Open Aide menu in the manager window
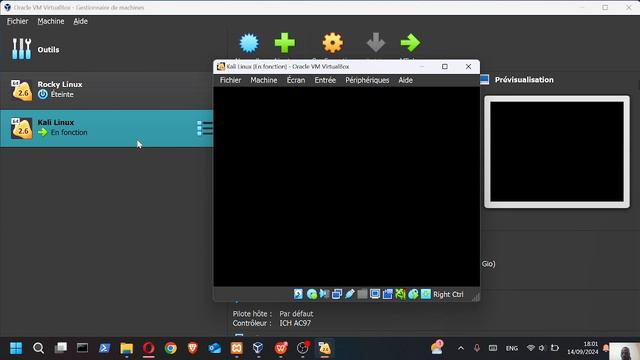This screenshot has height=360, width=640. [80, 21]
